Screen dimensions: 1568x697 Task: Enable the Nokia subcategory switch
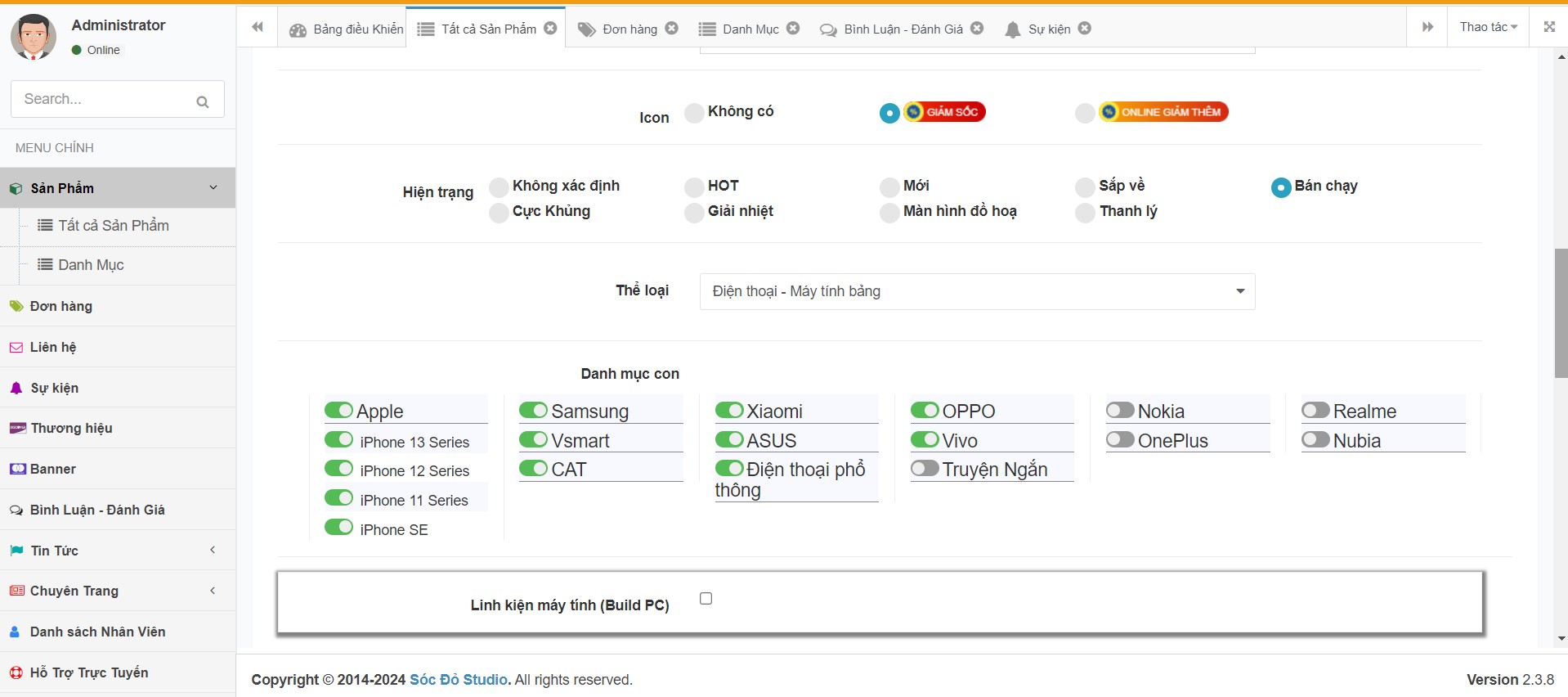pyautogui.click(x=1120, y=410)
